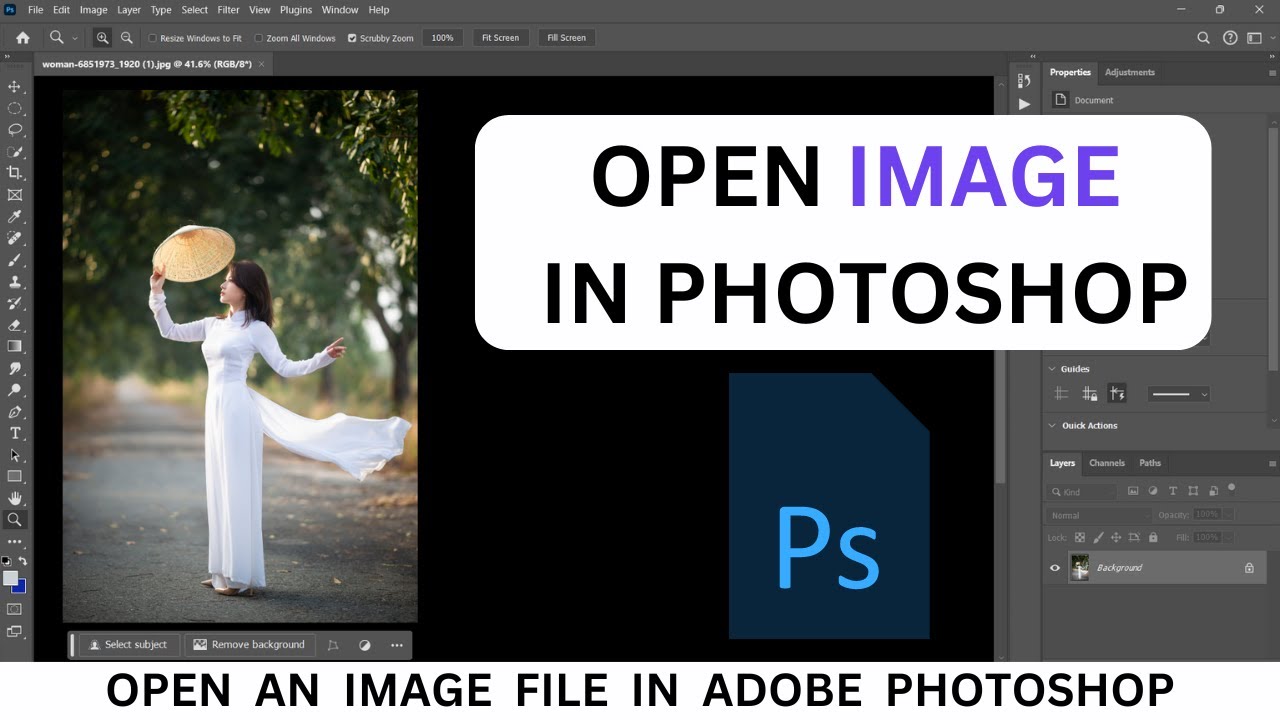Click the 100% zoom button
Screen dimensions: 1280x720
pos(442,38)
